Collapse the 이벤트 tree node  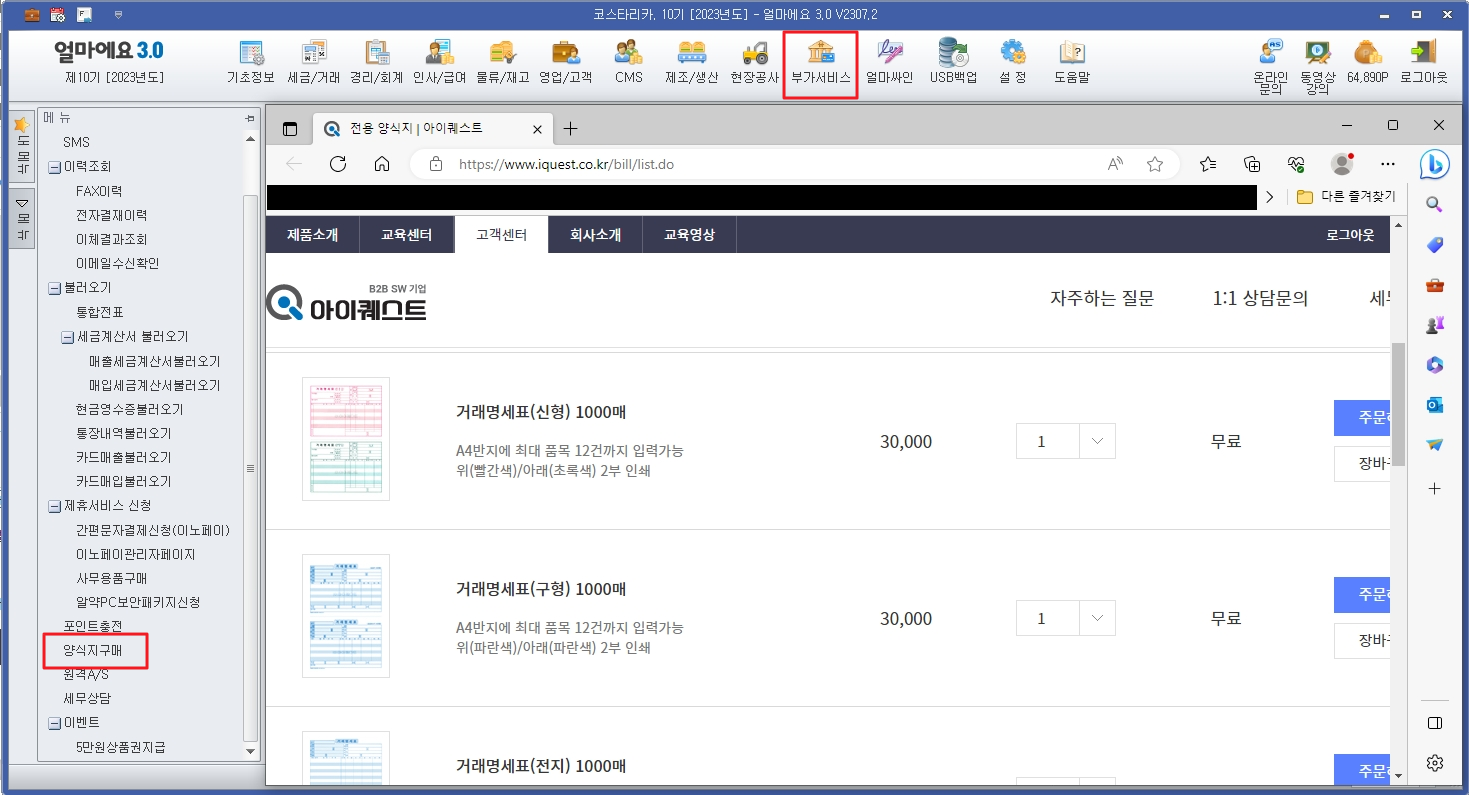[x=55, y=722]
